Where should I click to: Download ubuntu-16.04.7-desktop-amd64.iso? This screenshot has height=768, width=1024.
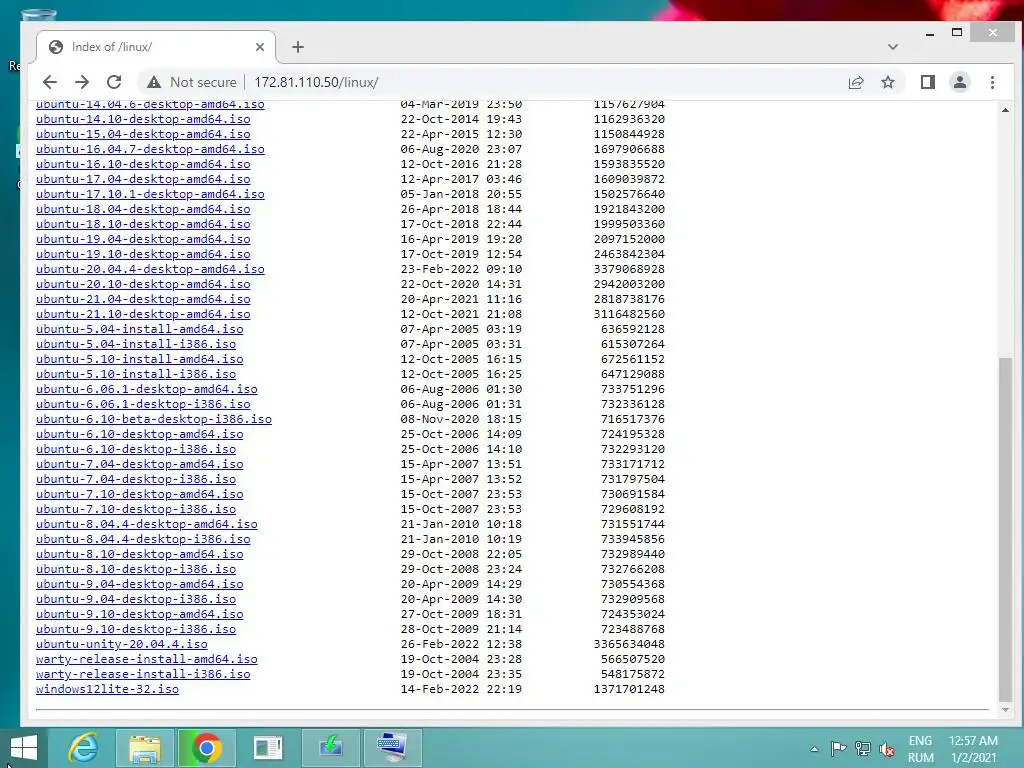(150, 149)
